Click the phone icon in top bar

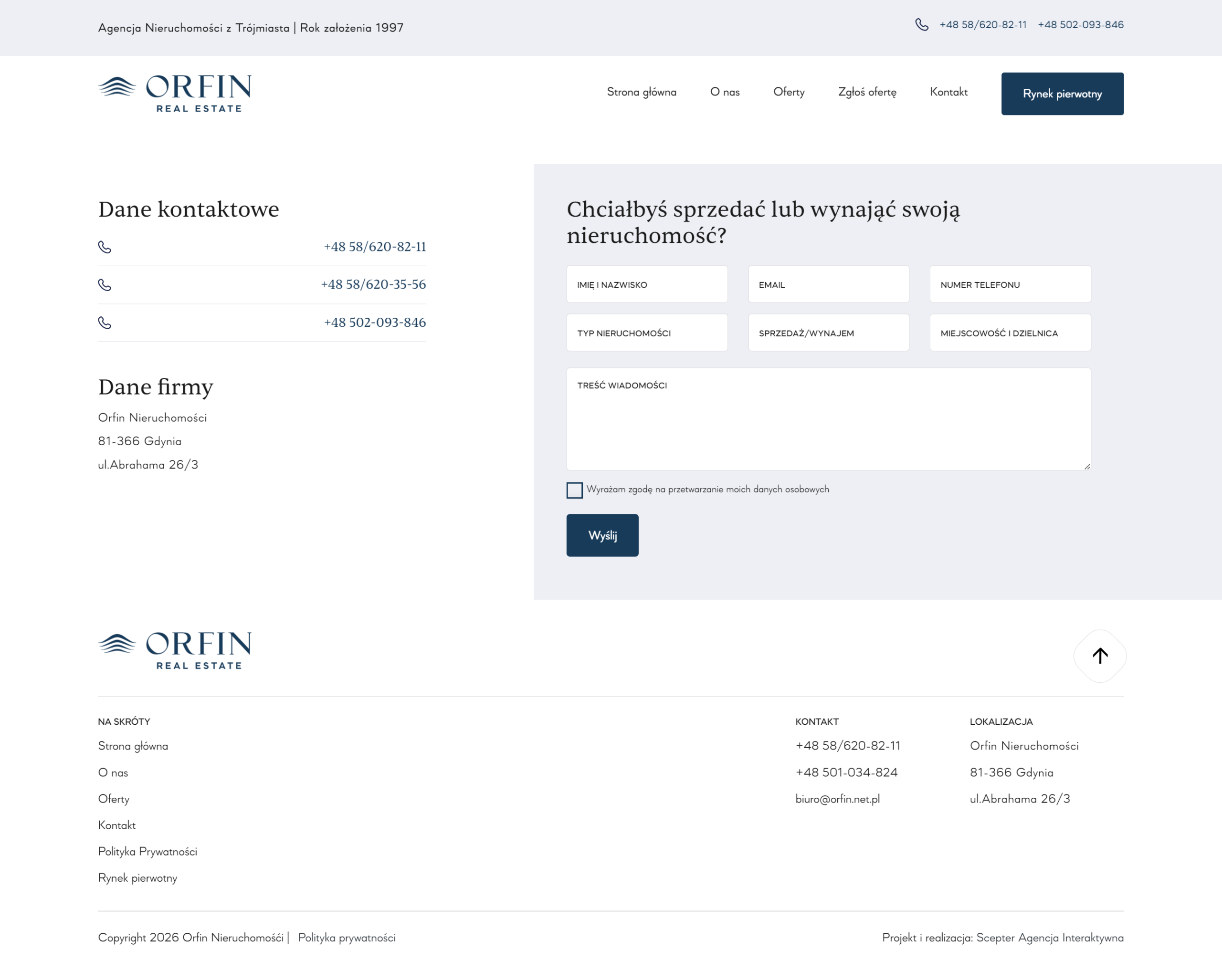[x=922, y=24]
